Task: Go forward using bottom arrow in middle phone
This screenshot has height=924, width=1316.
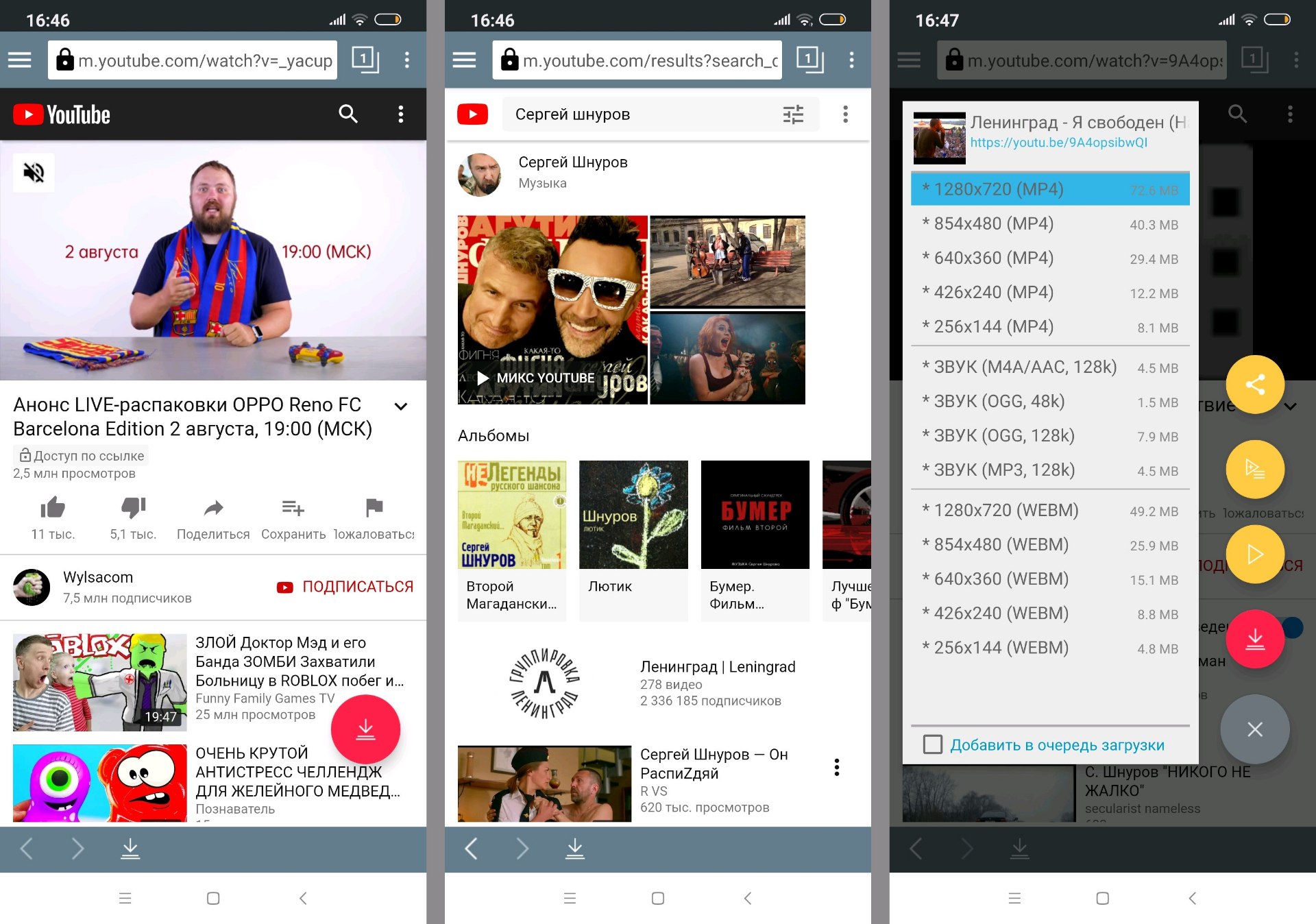Action: 522,849
